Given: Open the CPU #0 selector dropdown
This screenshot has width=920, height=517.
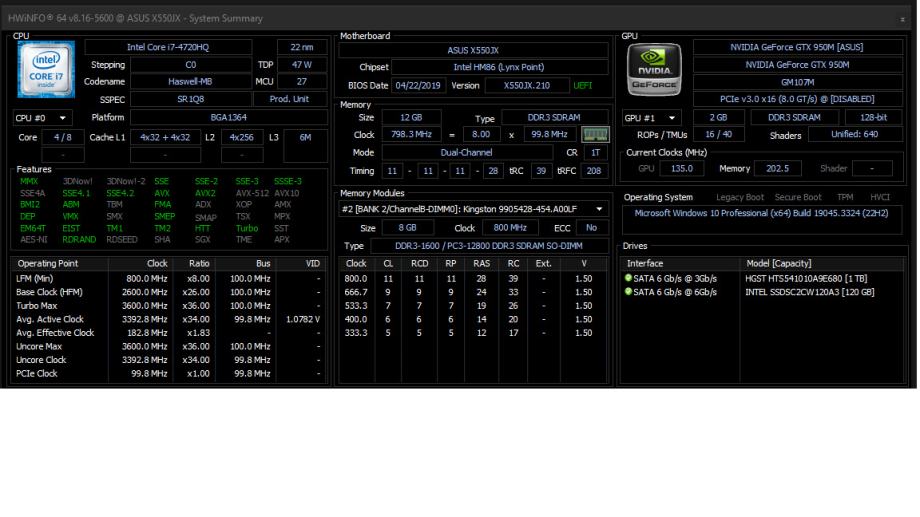Looking at the screenshot, I should [x=42, y=118].
